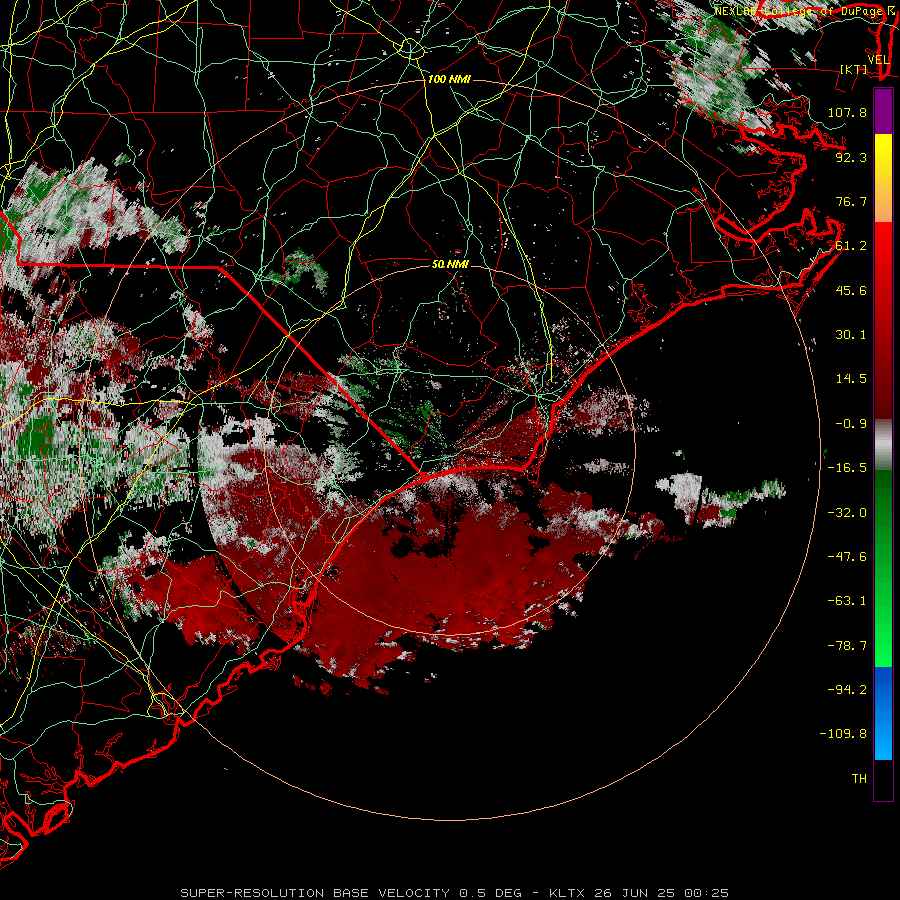Click the -32.0 velocity scale value
Viewport: 900px width, 900px height.
click(x=847, y=513)
